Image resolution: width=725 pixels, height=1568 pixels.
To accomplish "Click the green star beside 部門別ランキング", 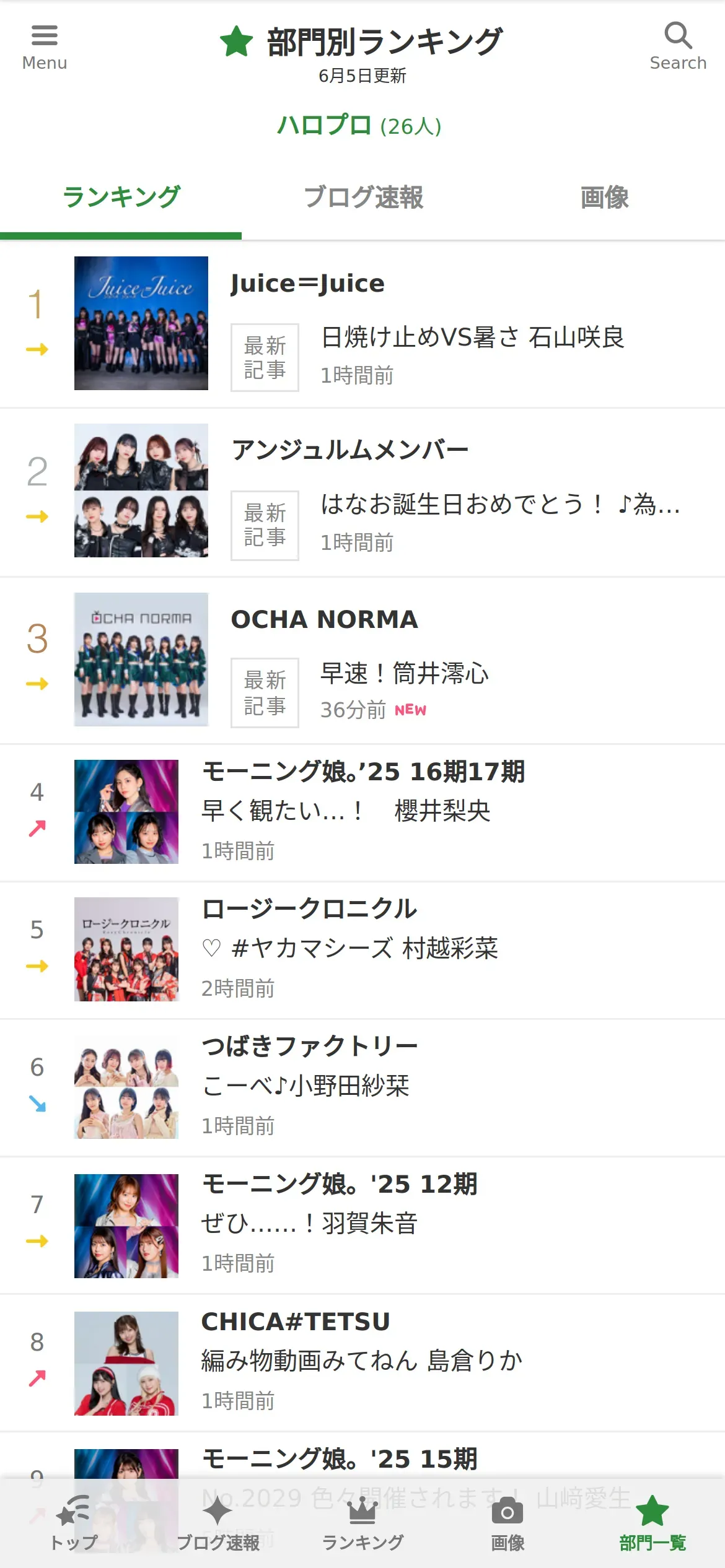I will click(x=236, y=41).
